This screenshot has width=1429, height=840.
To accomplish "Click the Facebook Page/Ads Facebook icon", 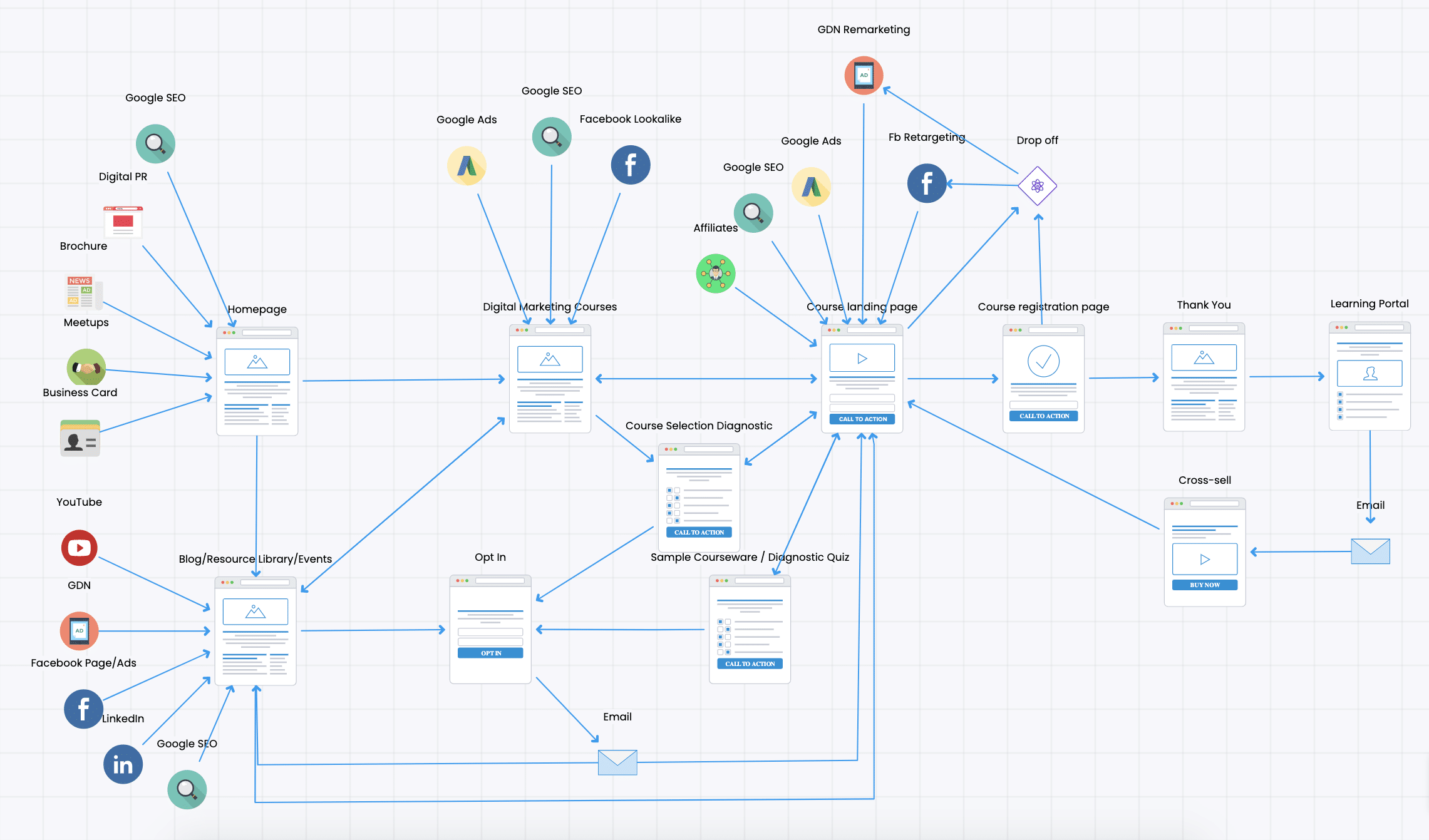I will point(83,709).
